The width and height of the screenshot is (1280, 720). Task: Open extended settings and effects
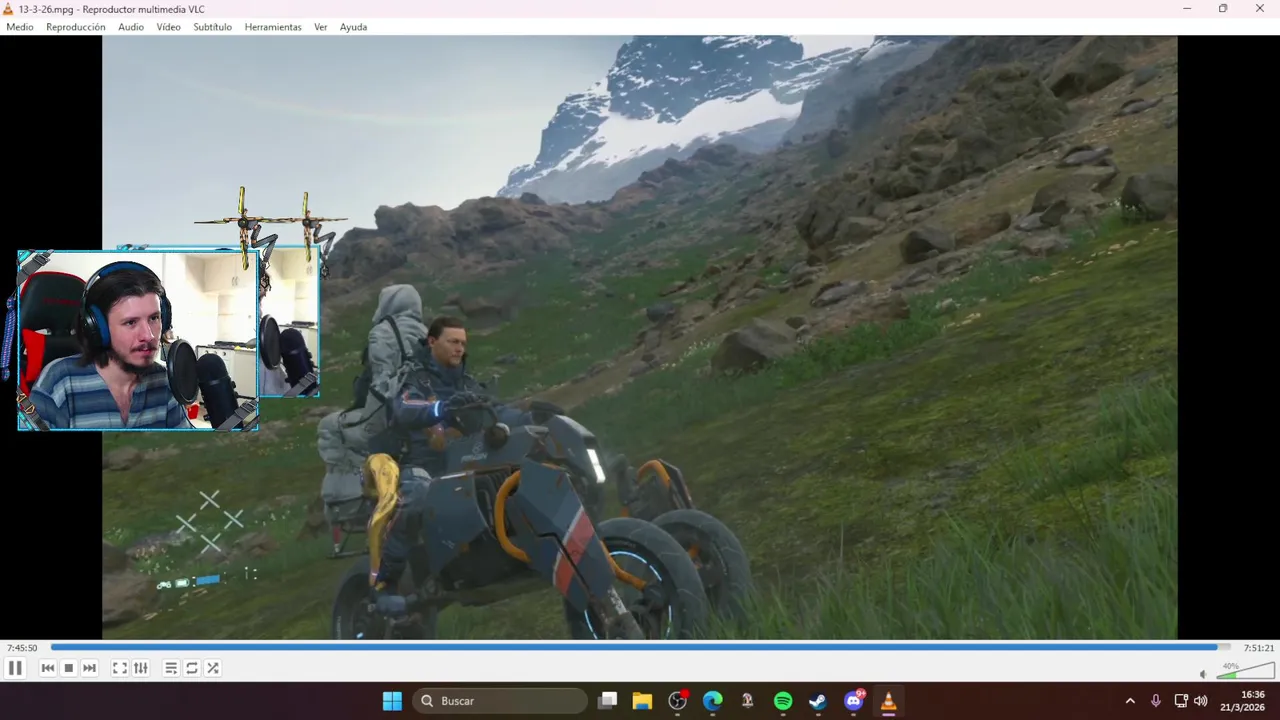pos(141,668)
